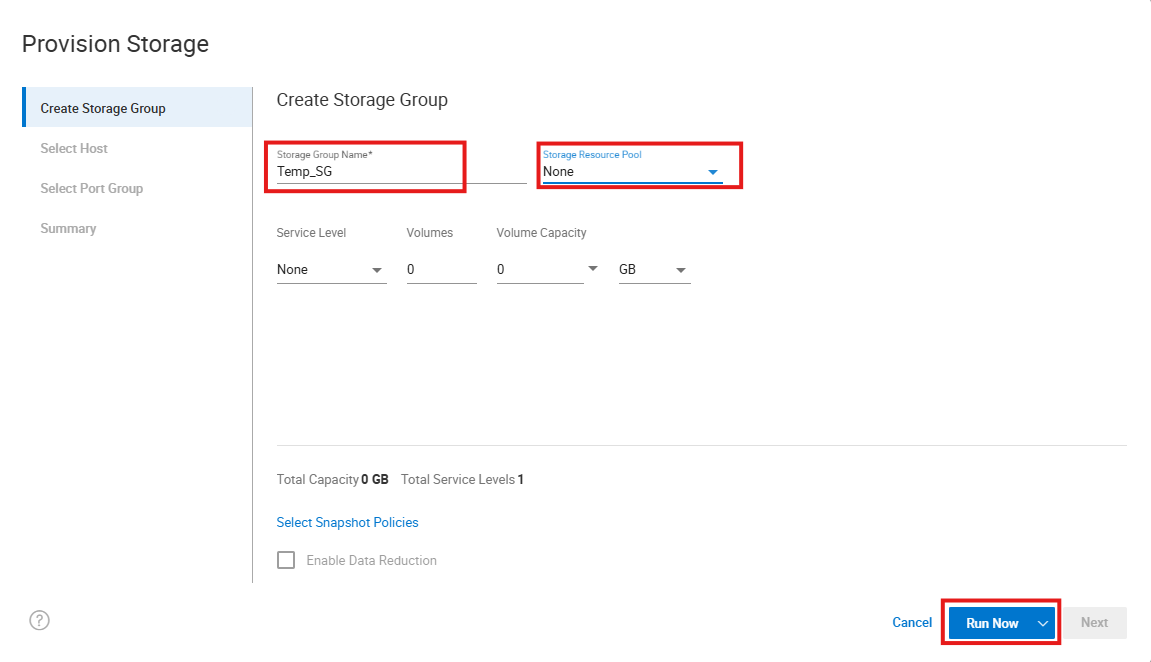
Task: Click the help question mark icon
Action: click(39, 620)
